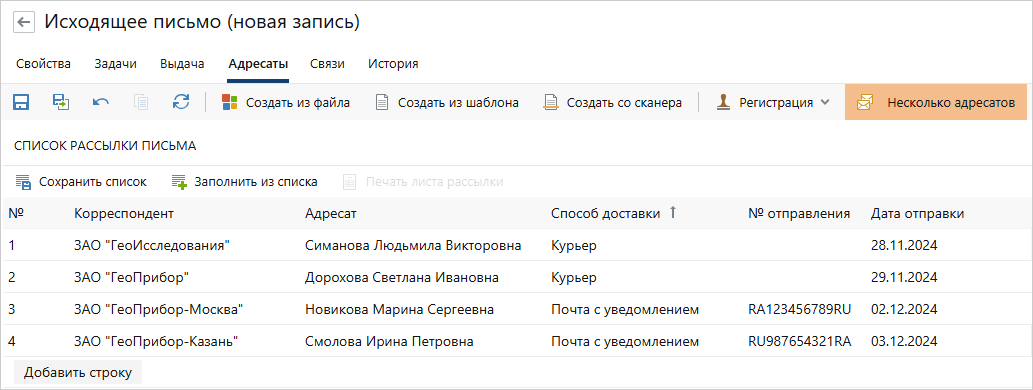
Task: Open the Связи tab
Action: click(x=327, y=64)
